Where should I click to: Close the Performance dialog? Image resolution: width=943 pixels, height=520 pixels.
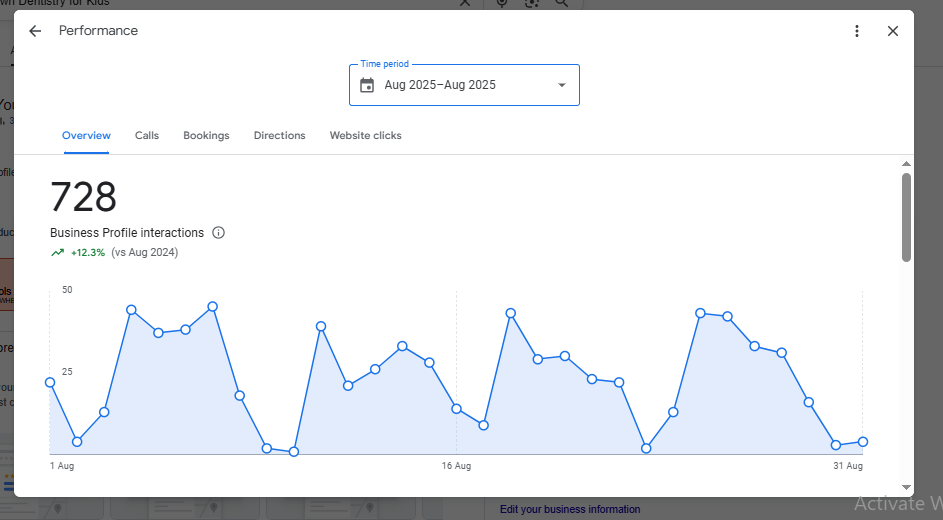pyautogui.click(x=893, y=31)
